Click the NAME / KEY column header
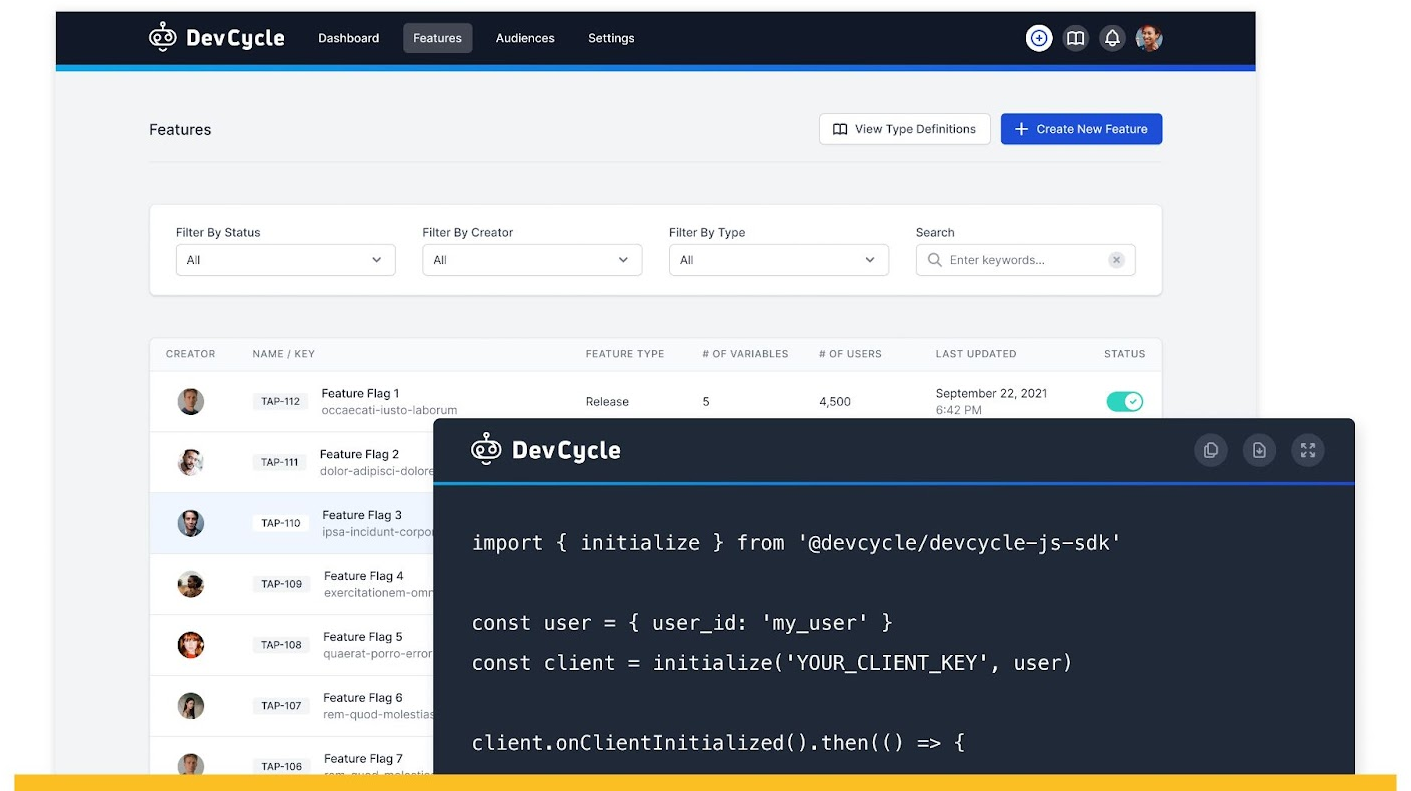Viewport: 1411px width, 791px height. click(284, 354)
